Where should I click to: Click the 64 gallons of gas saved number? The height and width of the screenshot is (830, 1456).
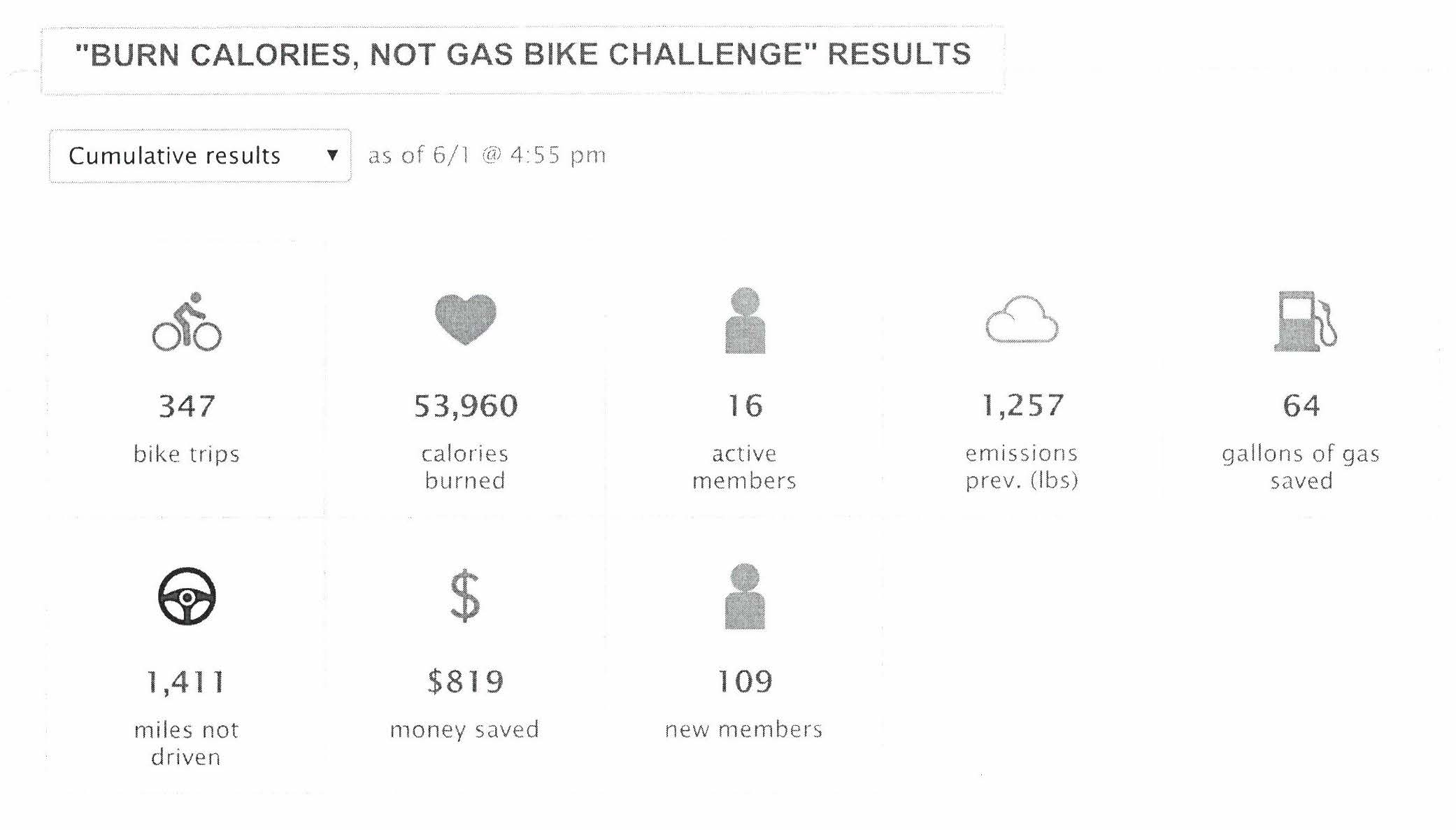[1301, 406]
